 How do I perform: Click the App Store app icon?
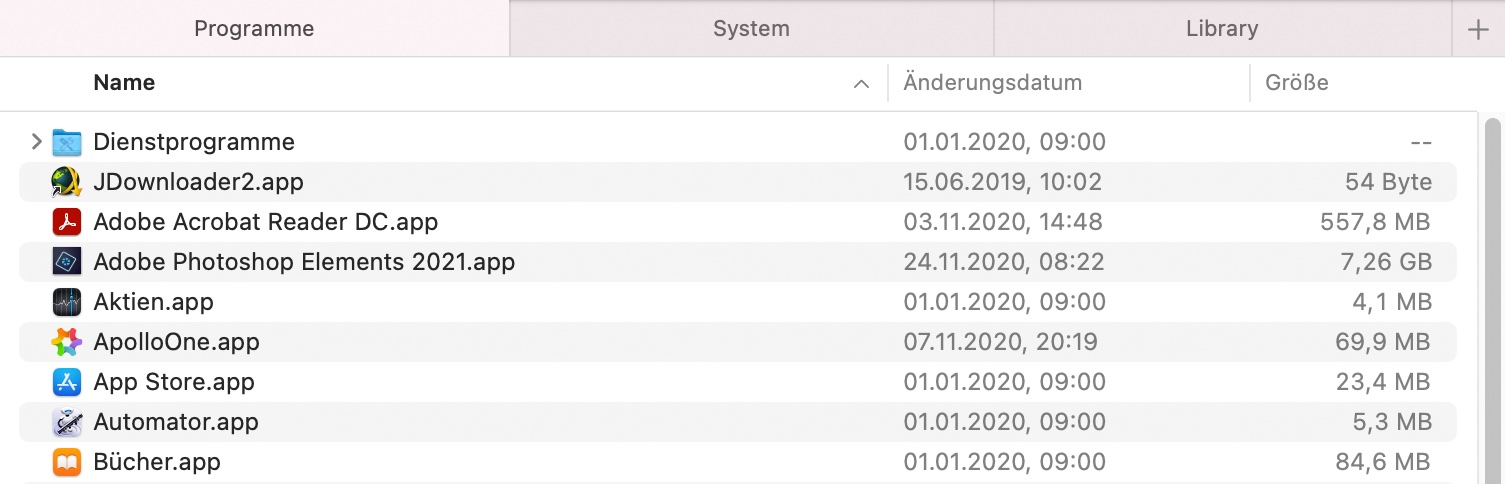[66, 382]
